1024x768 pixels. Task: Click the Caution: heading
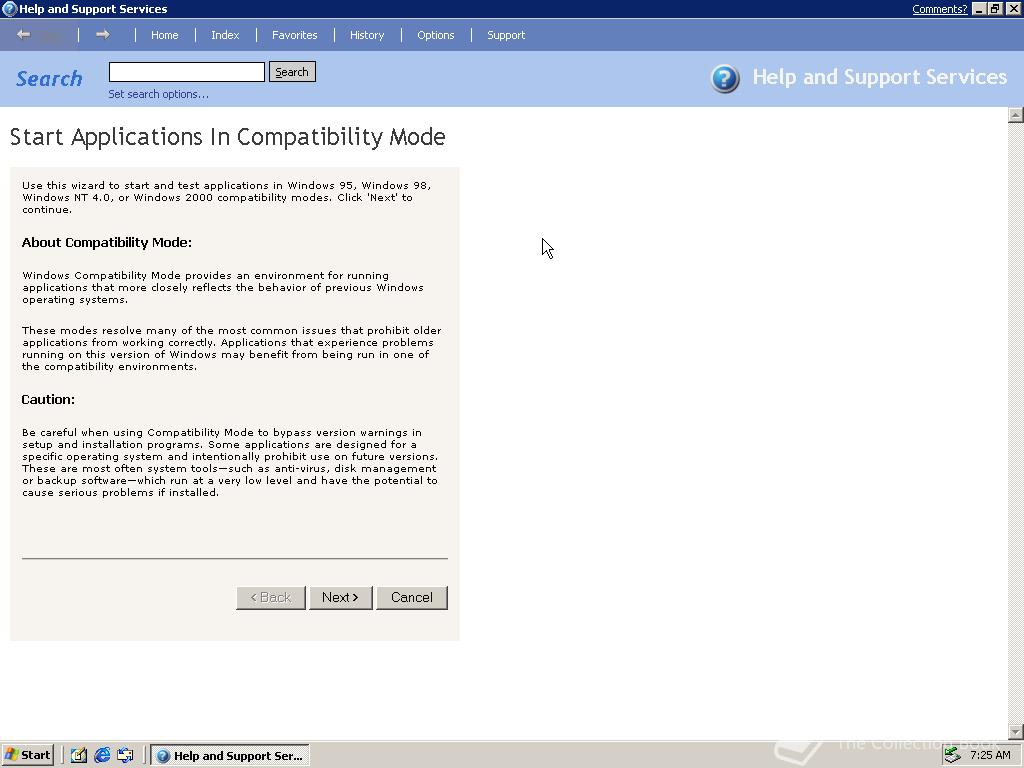[x=48, y=399]
